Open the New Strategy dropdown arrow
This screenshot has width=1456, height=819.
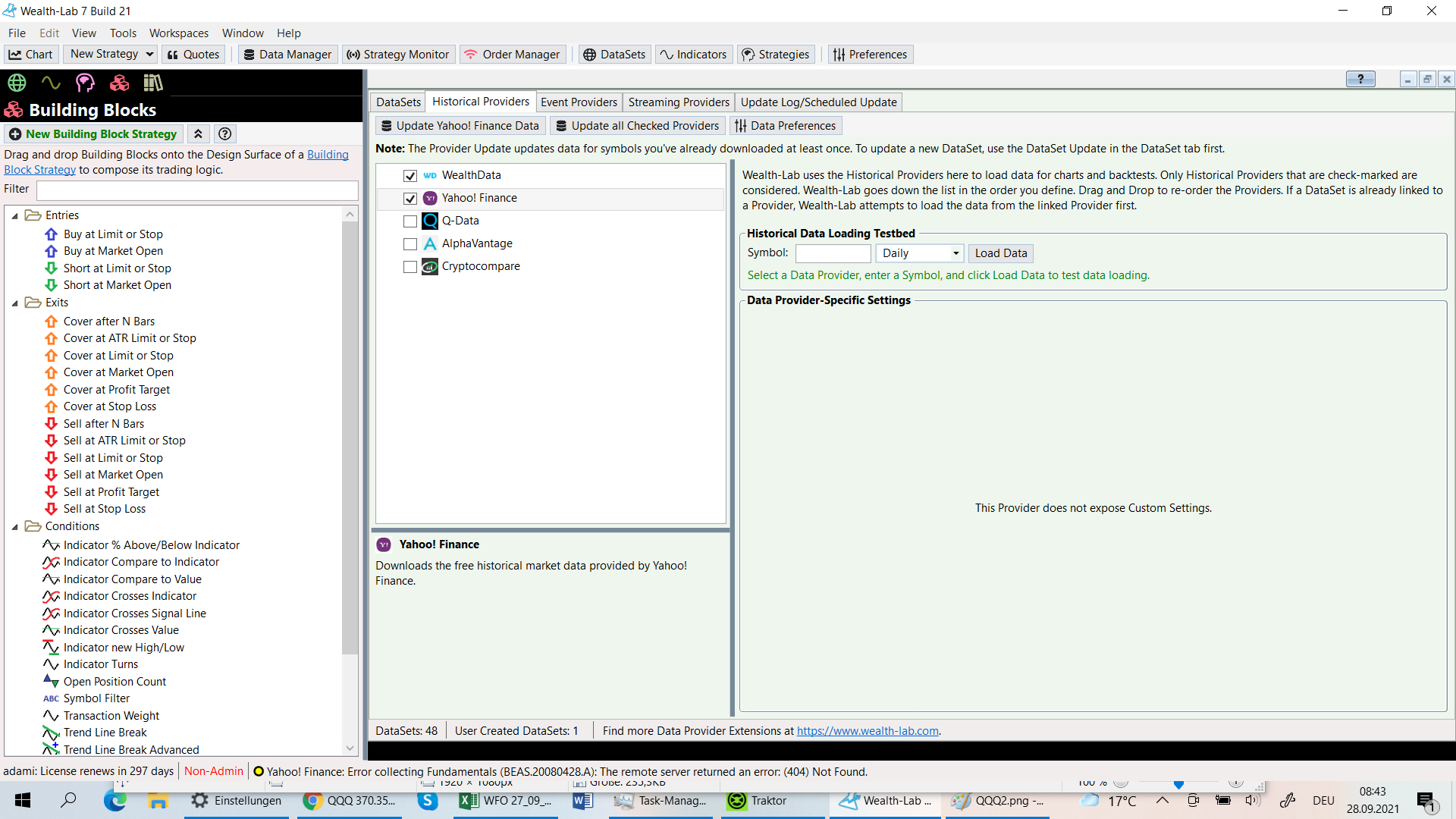click(149, 55)
